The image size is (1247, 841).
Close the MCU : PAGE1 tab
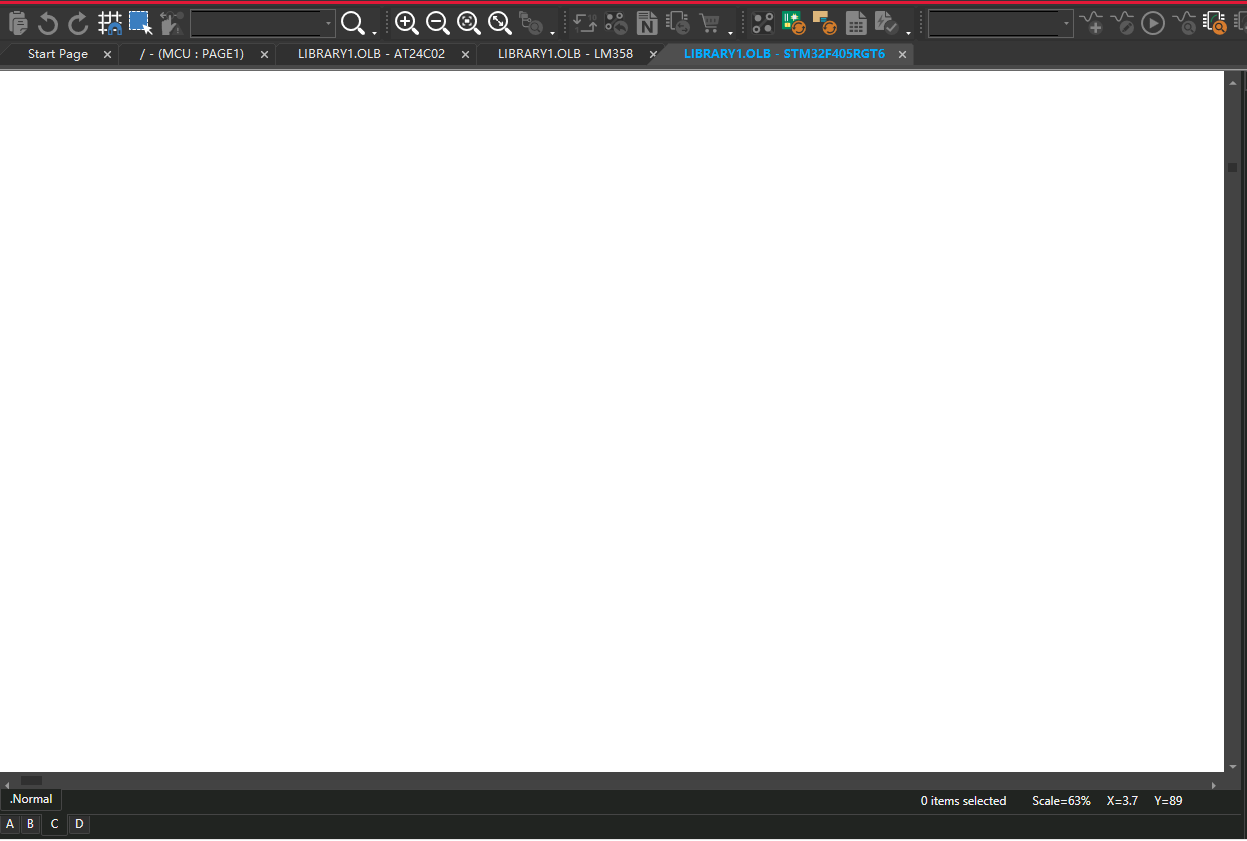tap(264, 55)
